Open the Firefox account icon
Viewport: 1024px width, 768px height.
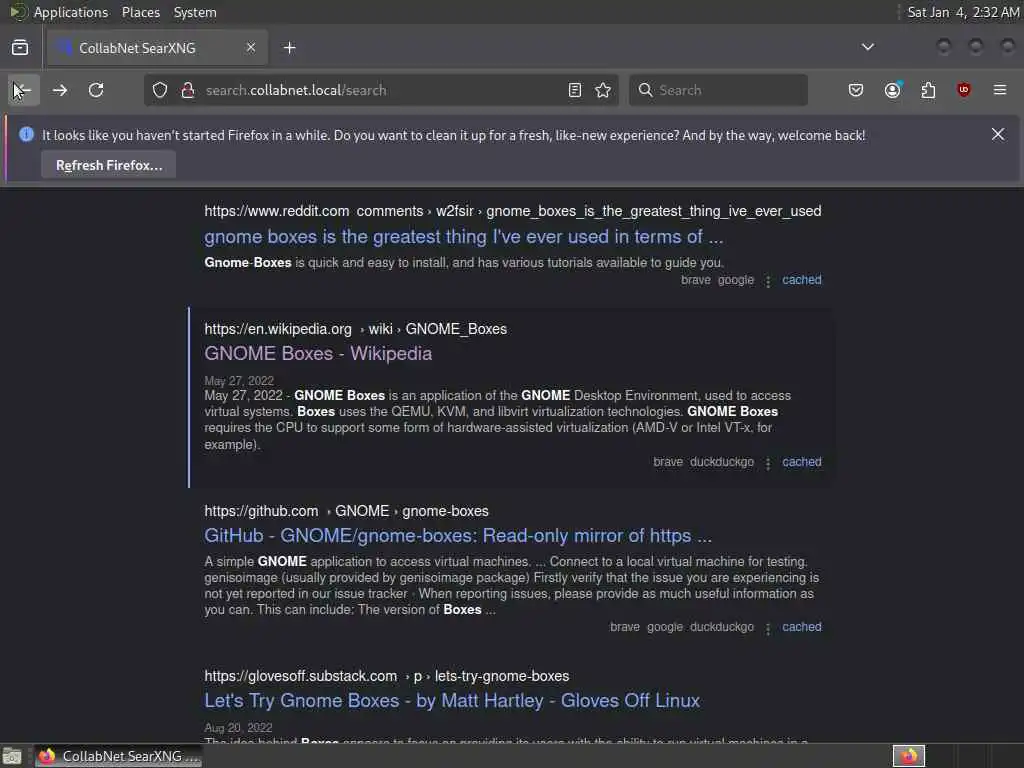click(893, 90)
